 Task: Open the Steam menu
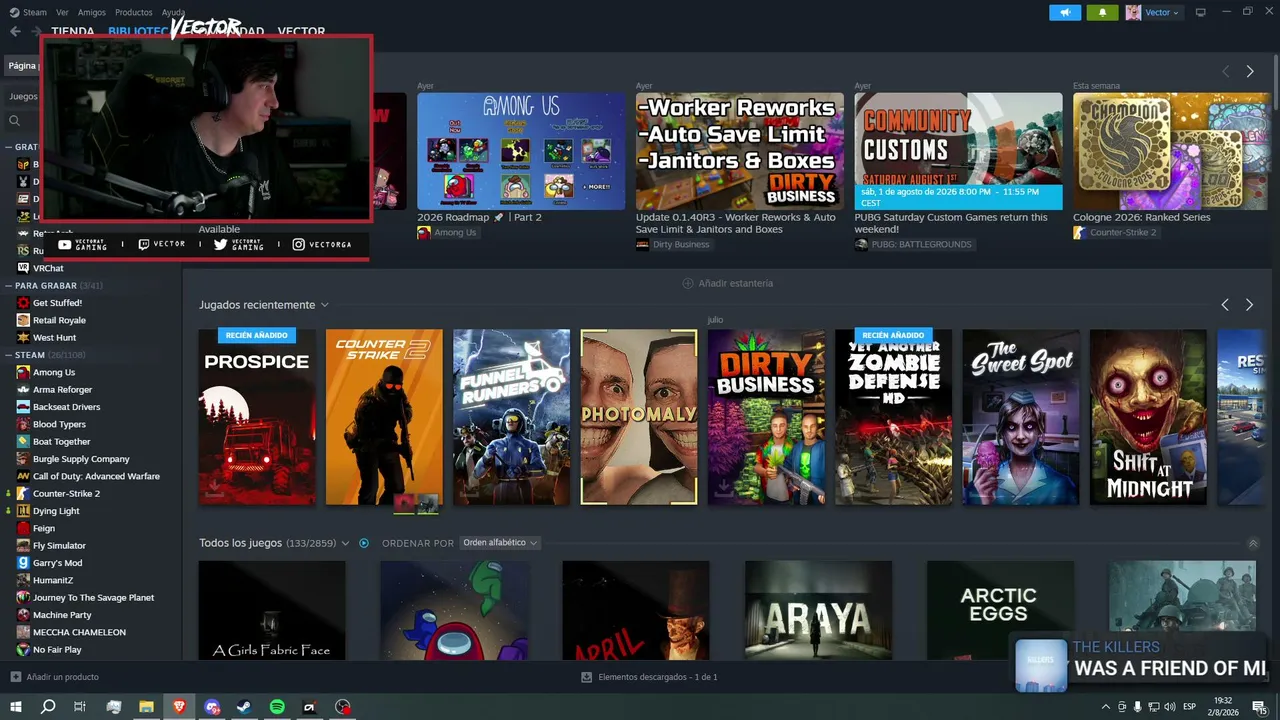point(35,12)
